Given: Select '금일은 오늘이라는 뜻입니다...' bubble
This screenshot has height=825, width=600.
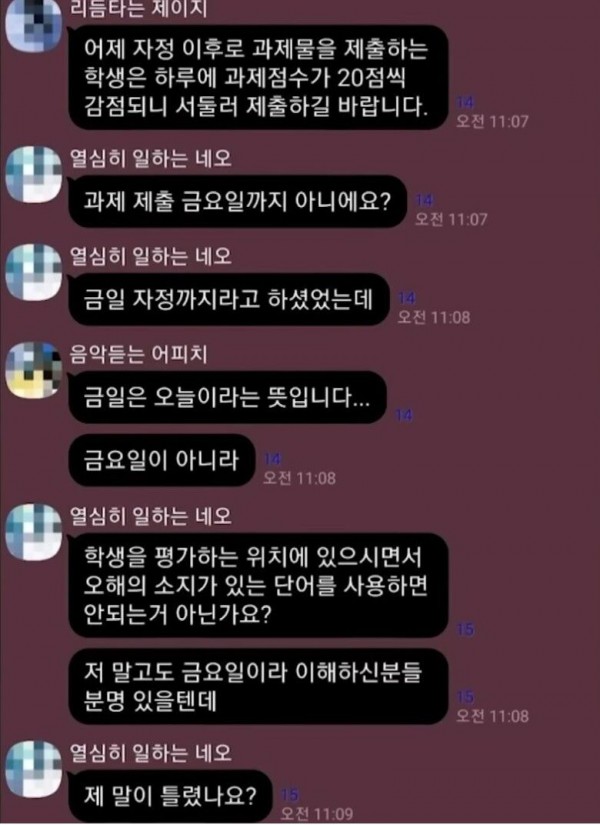Looking at the screenshot, I should coord(228,397).
